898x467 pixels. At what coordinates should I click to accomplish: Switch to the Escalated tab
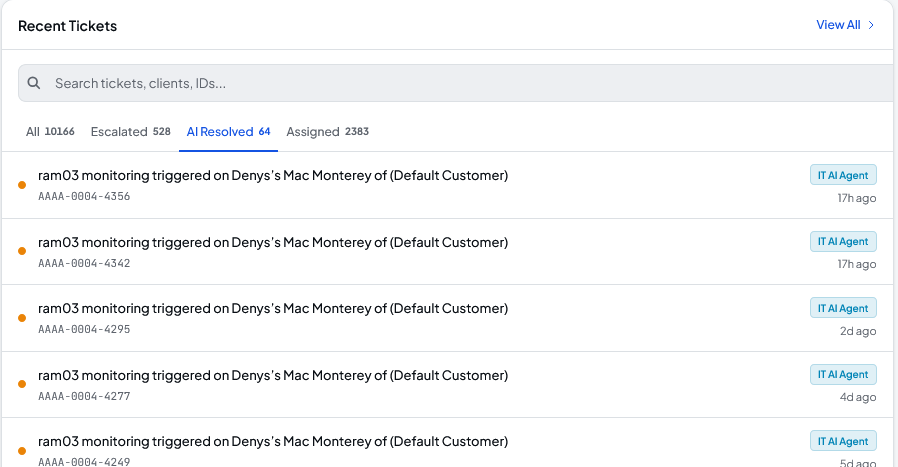(x=131, y=132)
